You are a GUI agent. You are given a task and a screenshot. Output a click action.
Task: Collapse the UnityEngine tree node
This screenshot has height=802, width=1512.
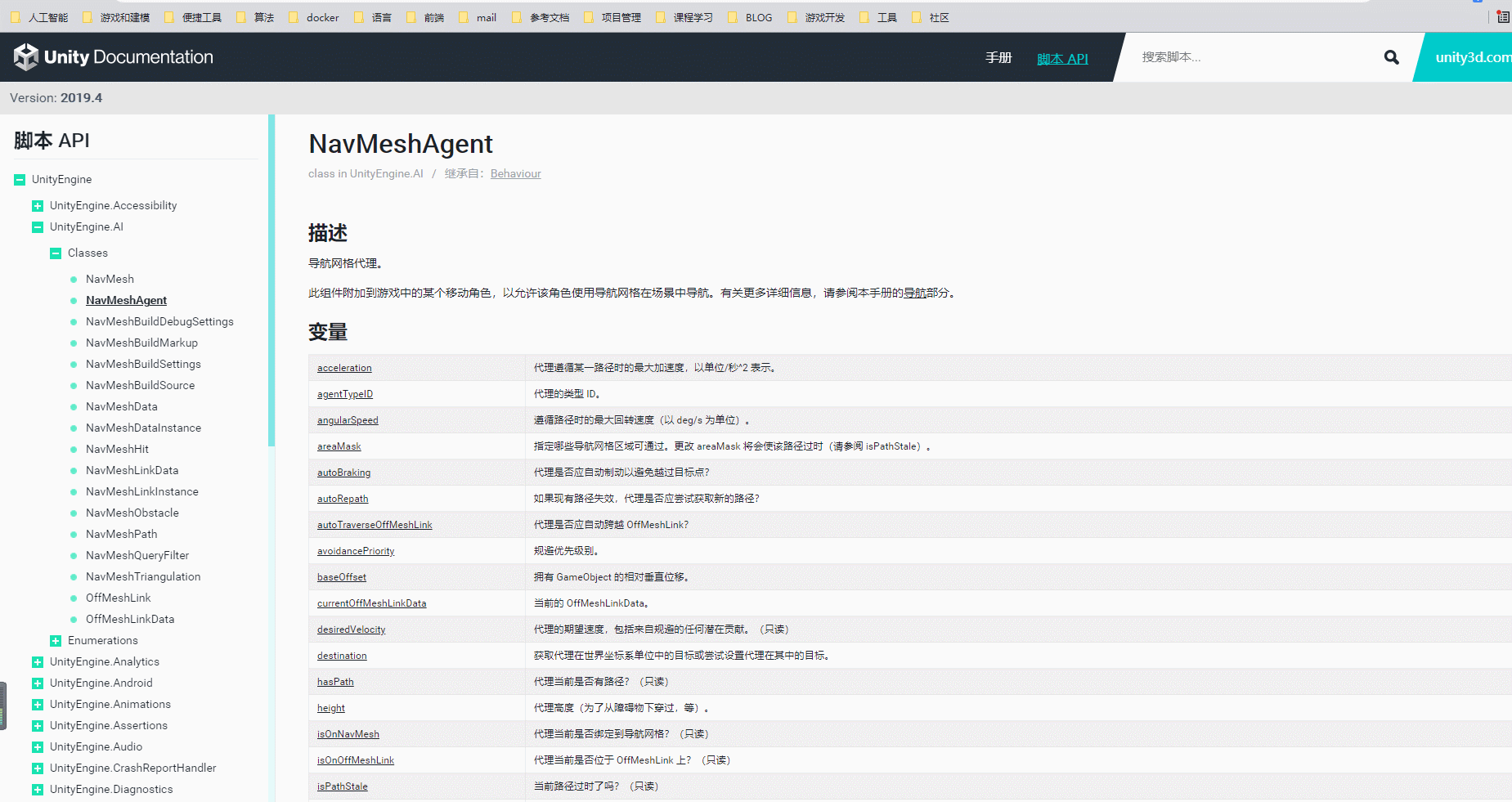[x=20, y=180]
